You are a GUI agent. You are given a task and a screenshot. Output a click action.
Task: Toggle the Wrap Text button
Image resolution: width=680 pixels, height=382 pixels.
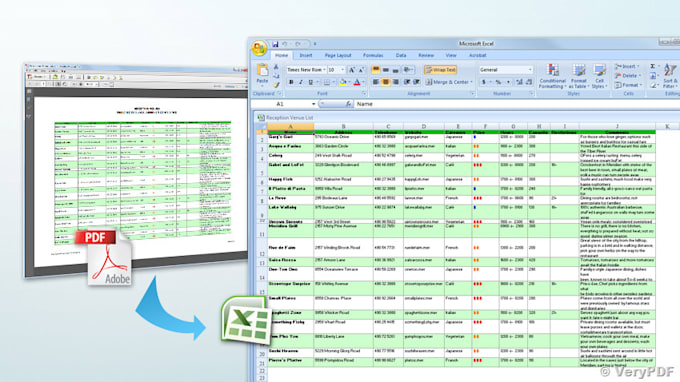440,70
